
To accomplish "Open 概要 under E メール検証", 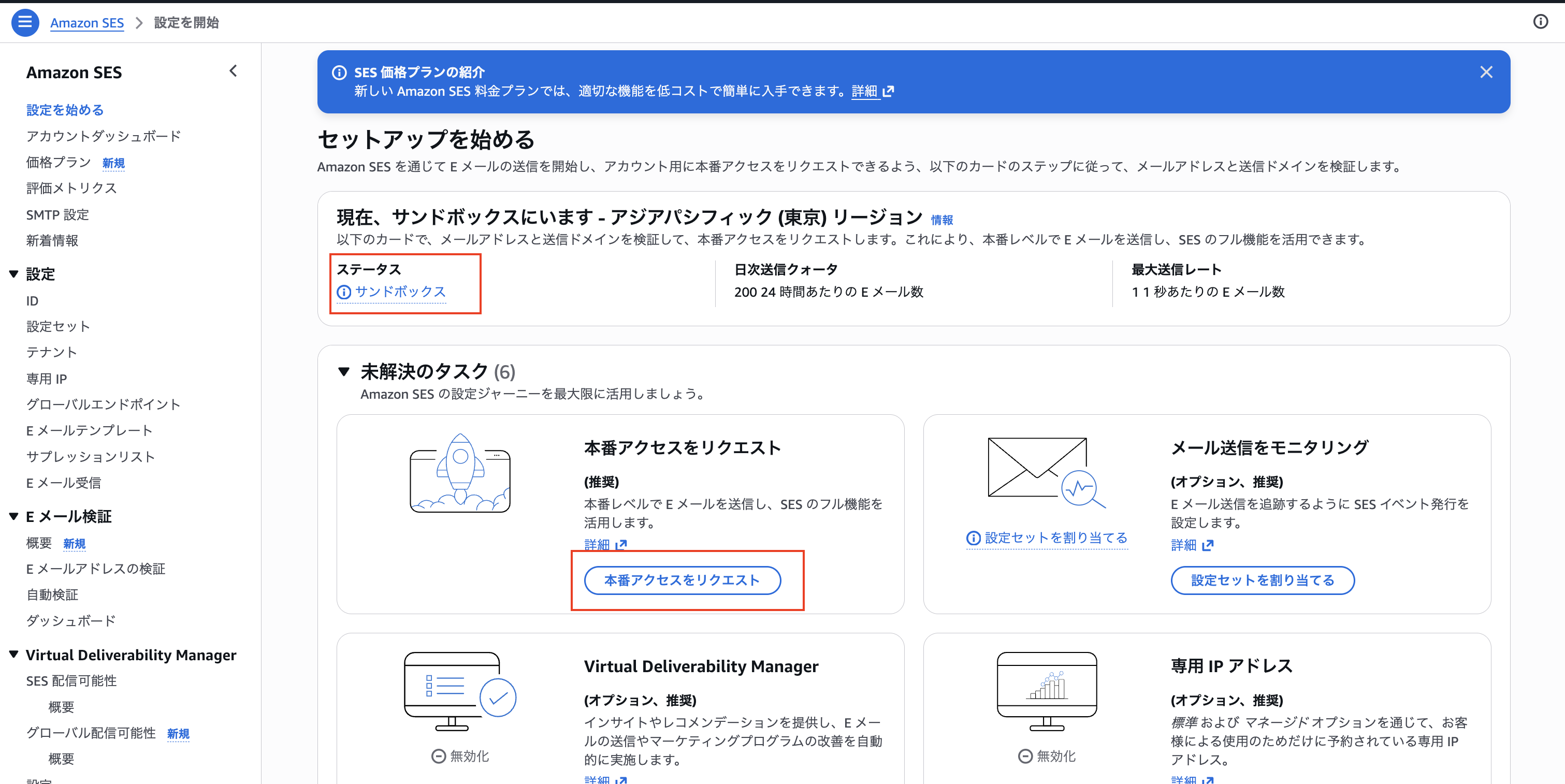I will tap(39, 543).
